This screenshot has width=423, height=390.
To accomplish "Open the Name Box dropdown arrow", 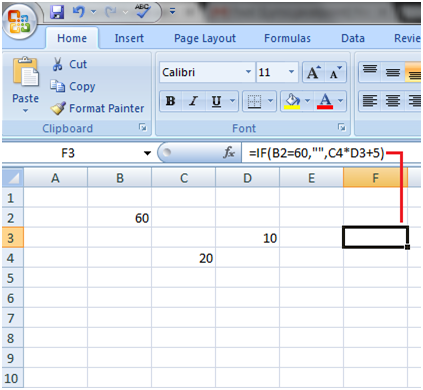I will coord(147,153).
